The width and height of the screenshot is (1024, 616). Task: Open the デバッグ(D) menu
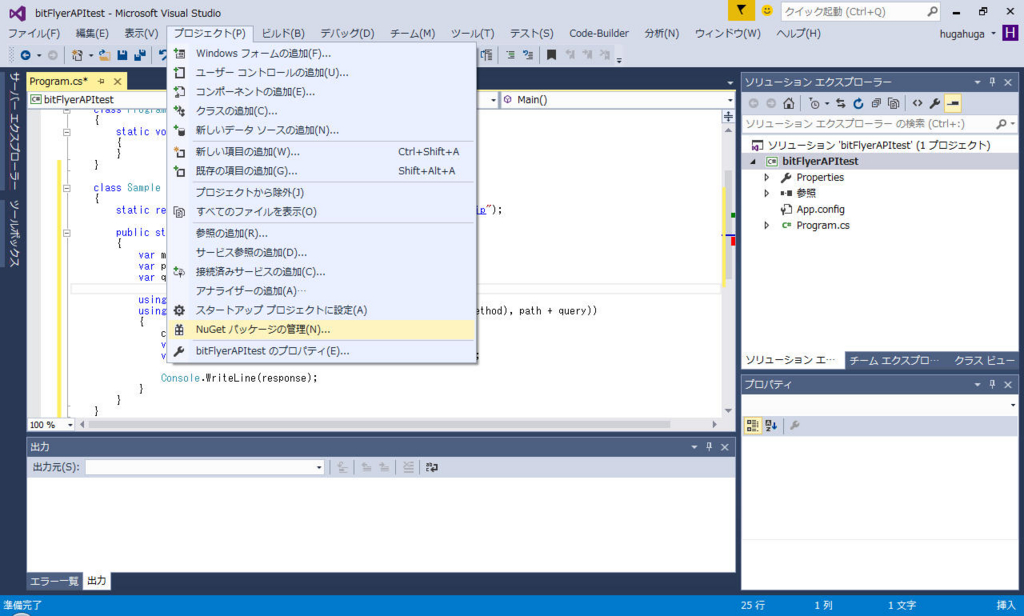pos(347,33)
